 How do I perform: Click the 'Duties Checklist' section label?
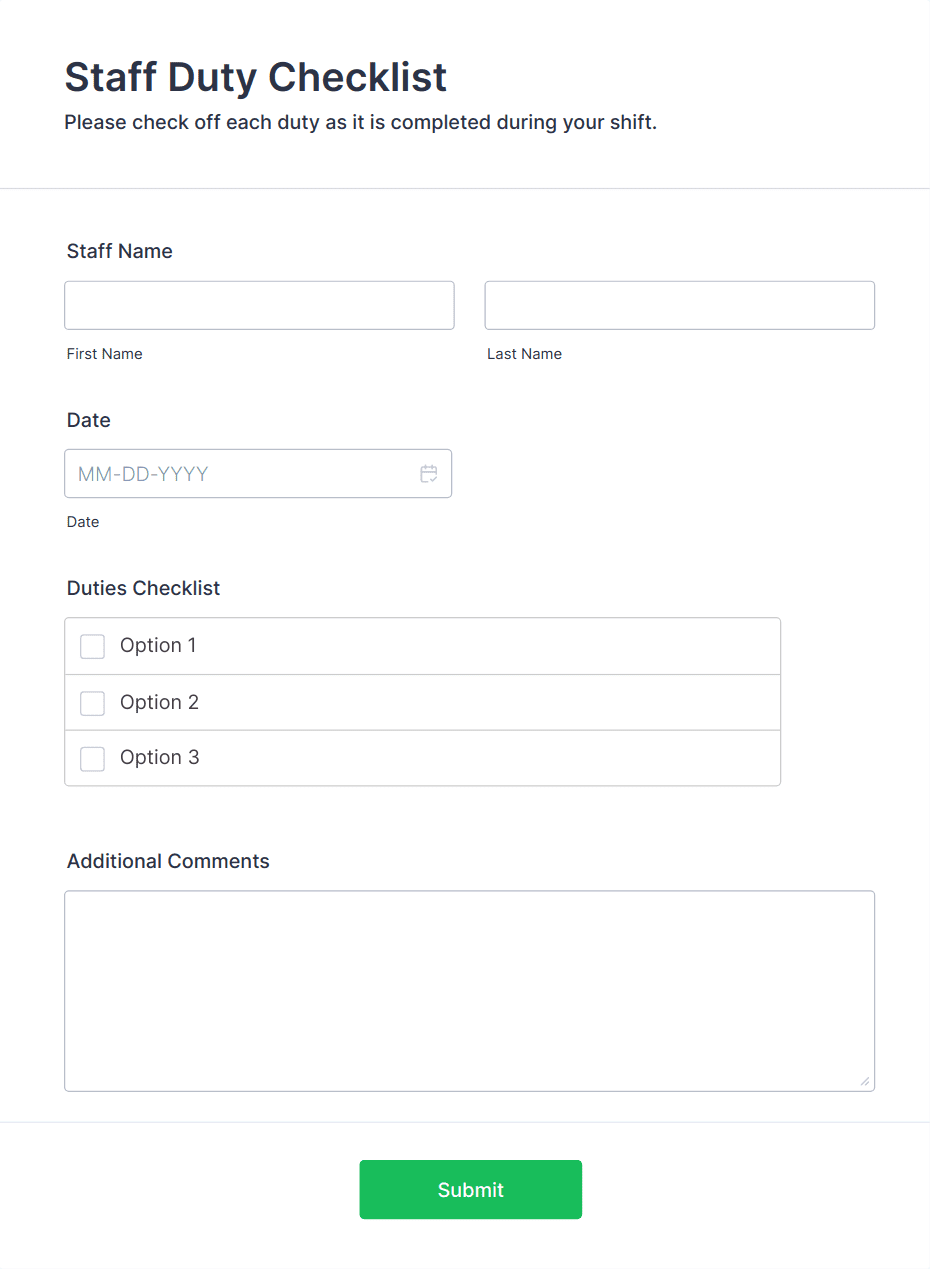(x=143, y=588)
